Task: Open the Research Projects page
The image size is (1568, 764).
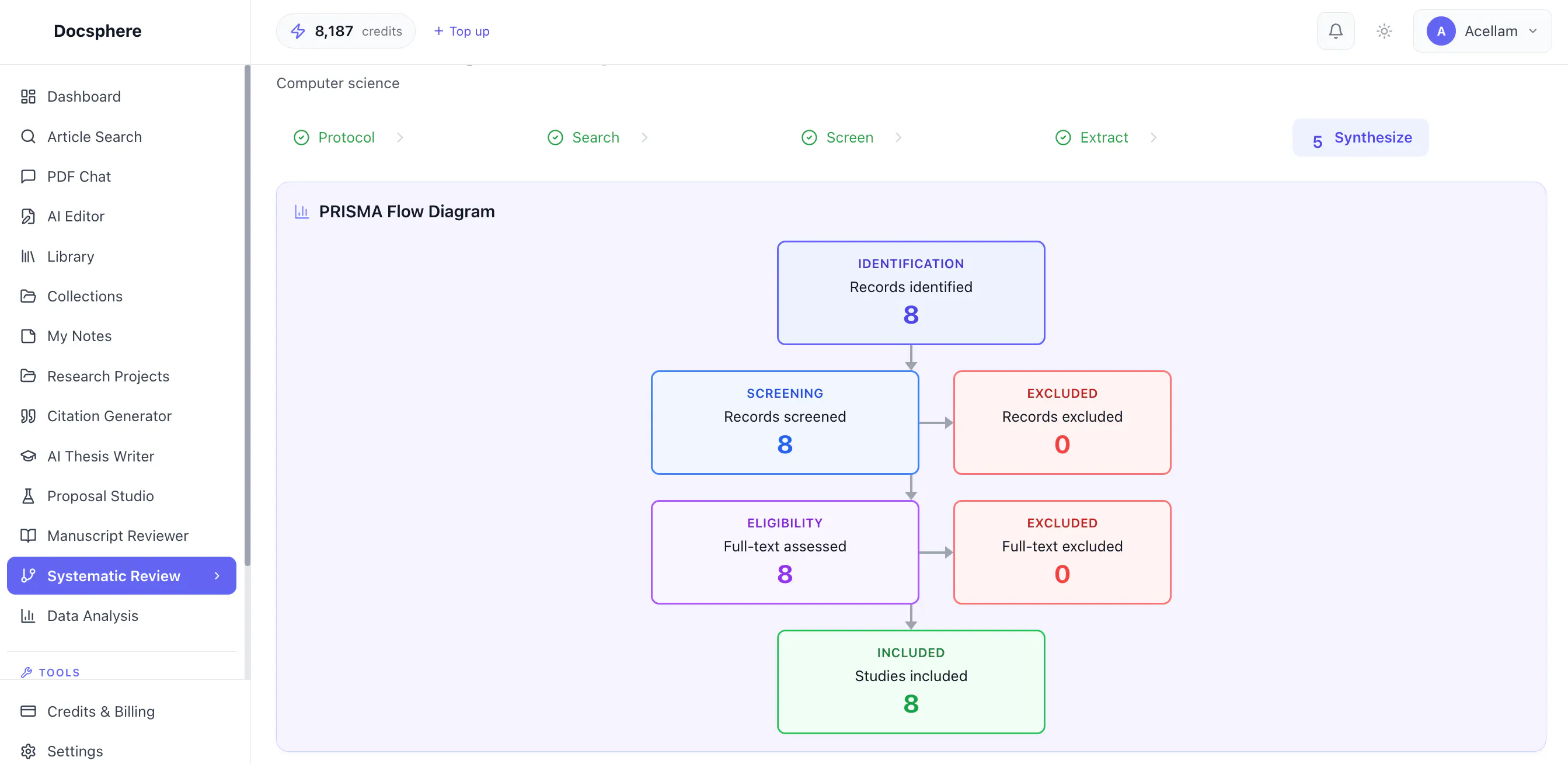Action: click(121, 376)
